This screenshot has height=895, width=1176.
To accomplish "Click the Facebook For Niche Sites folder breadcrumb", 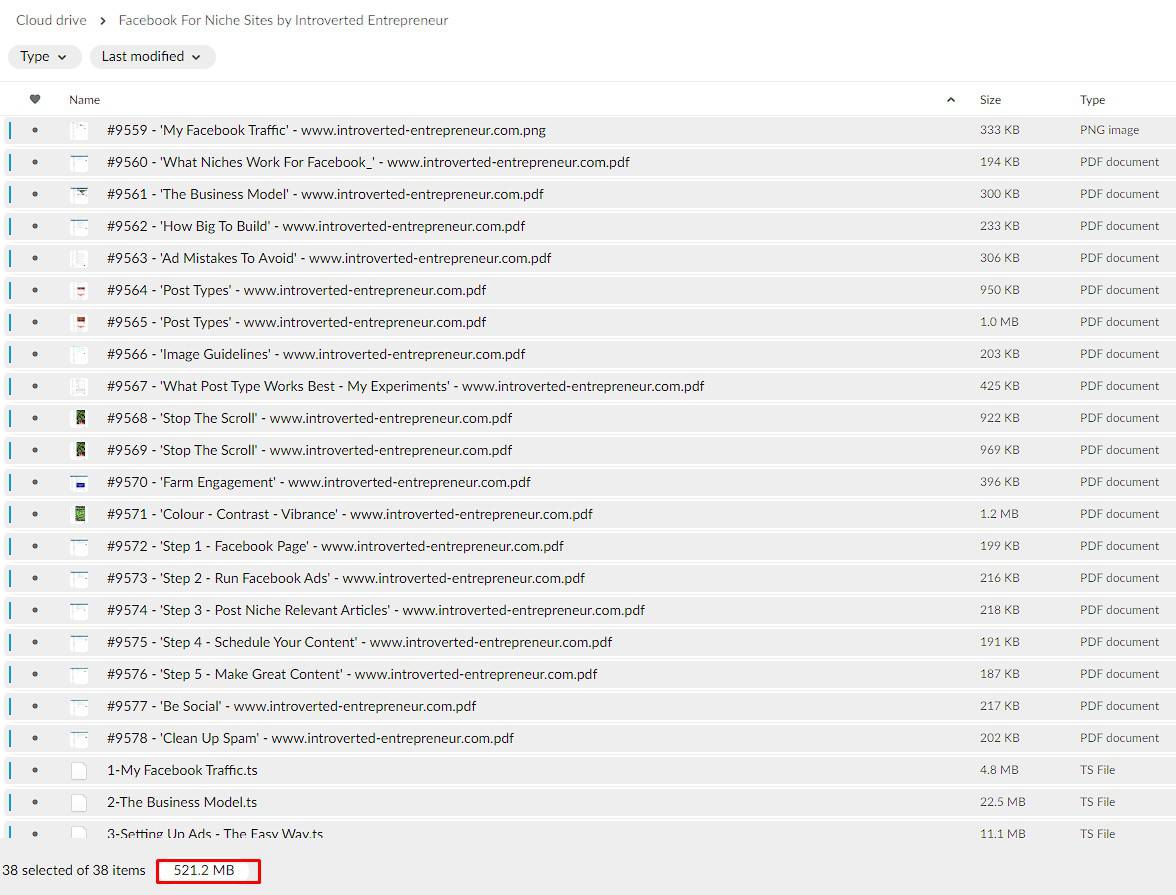I will click(284, 20).
